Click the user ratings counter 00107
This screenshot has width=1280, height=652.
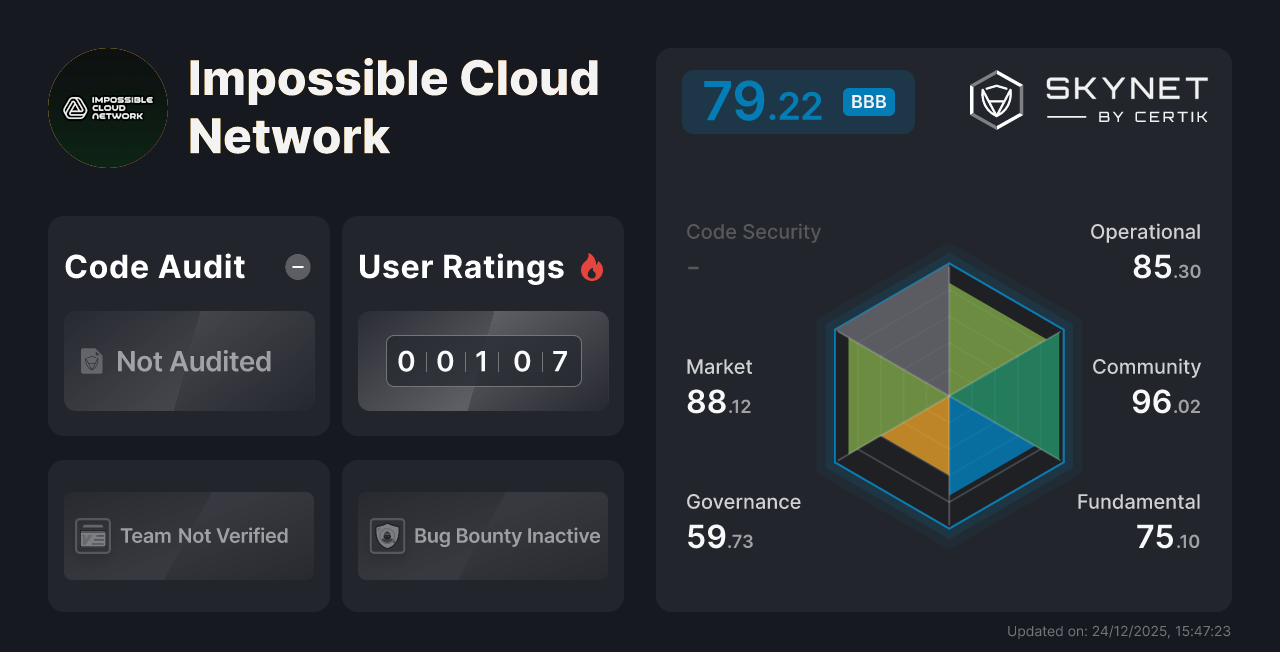click(483, 361)
